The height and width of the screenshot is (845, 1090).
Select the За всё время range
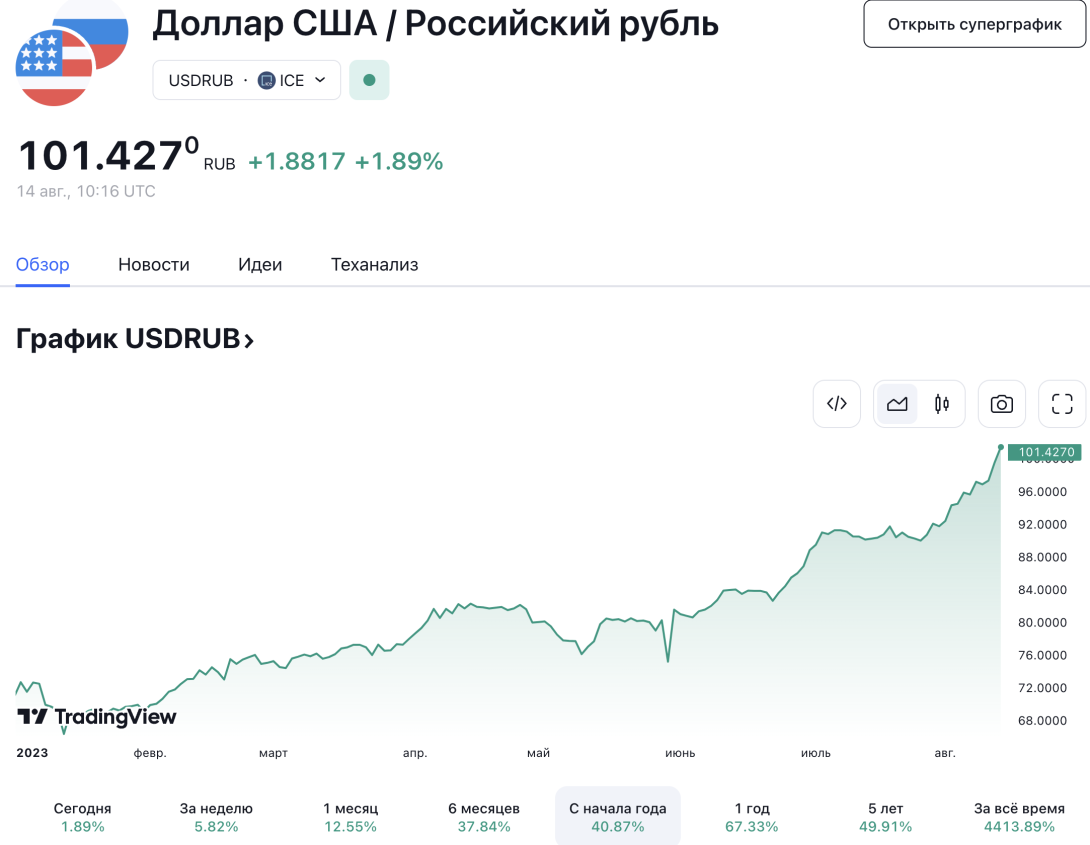1019,817
